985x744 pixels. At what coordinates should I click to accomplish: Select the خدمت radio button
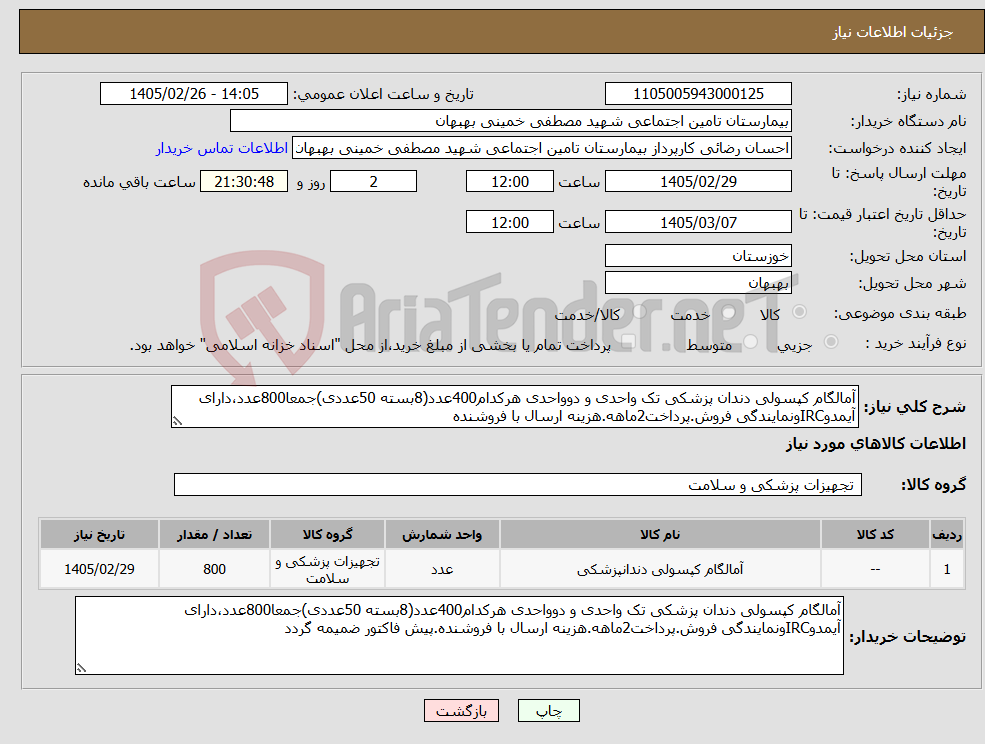728,312
